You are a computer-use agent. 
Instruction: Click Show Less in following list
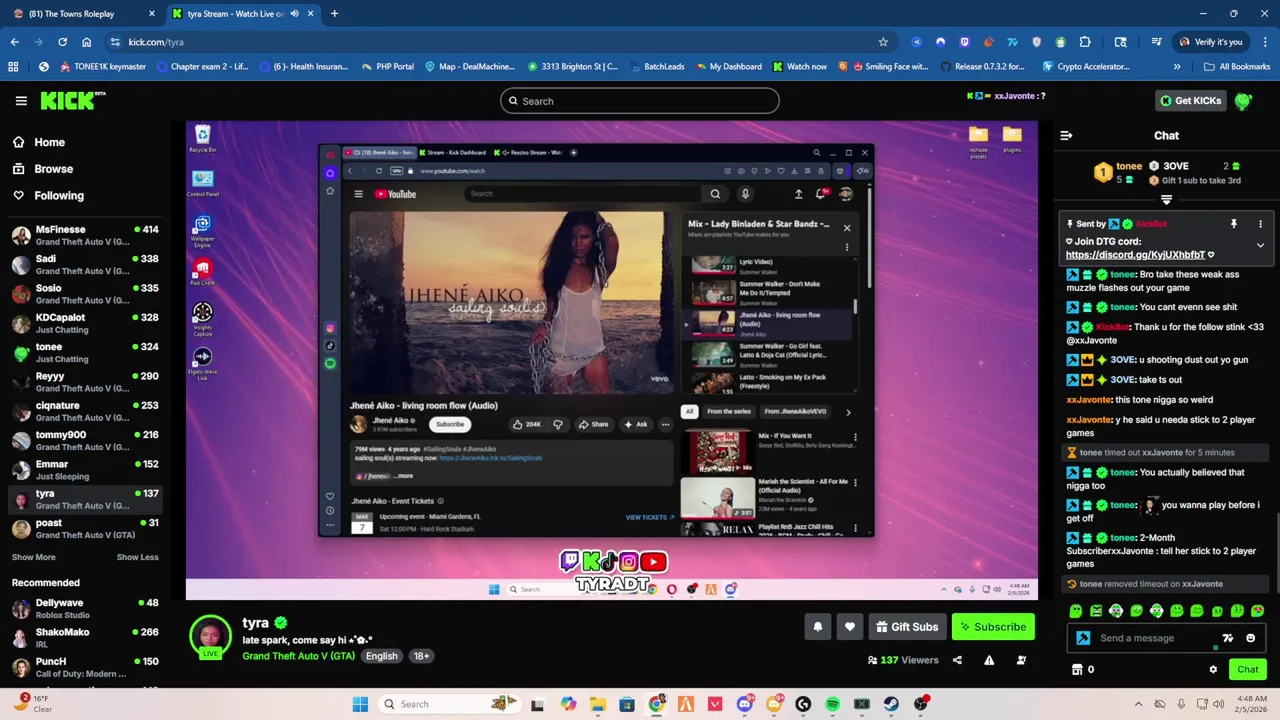coord(137,557)
